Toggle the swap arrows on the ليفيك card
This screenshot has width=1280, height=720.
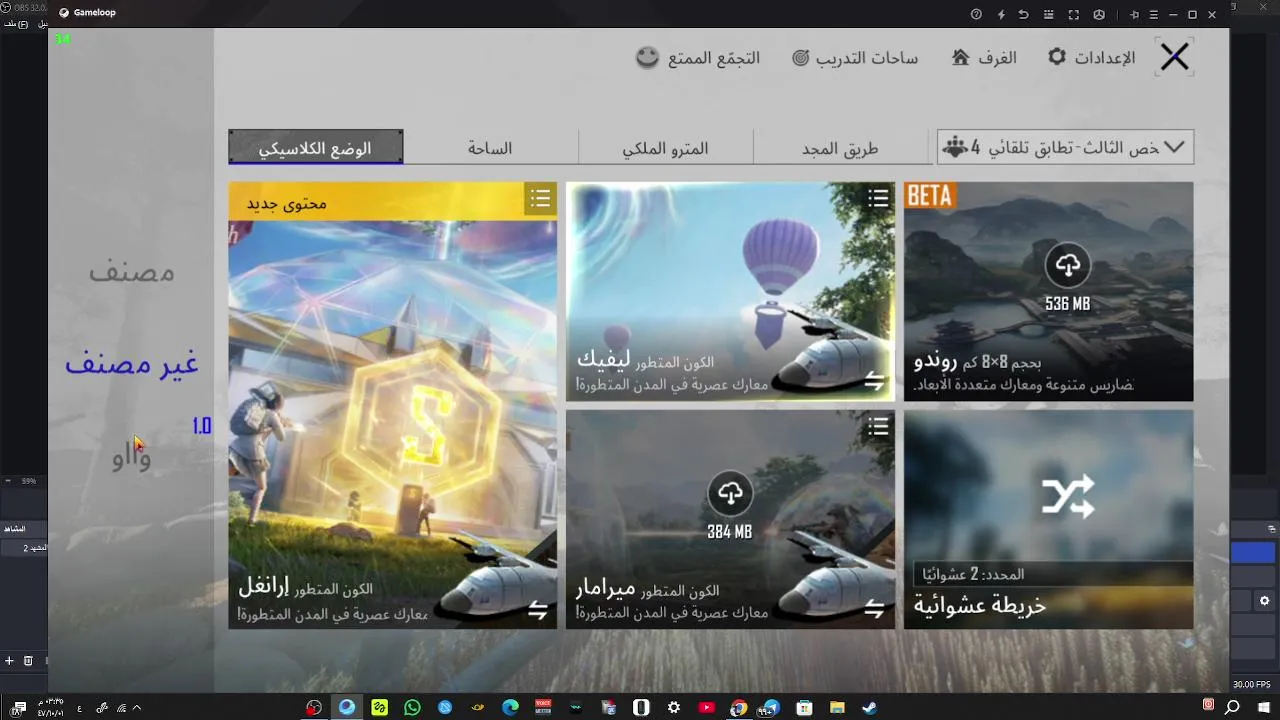pyautogui.click(x=874, y=381)
